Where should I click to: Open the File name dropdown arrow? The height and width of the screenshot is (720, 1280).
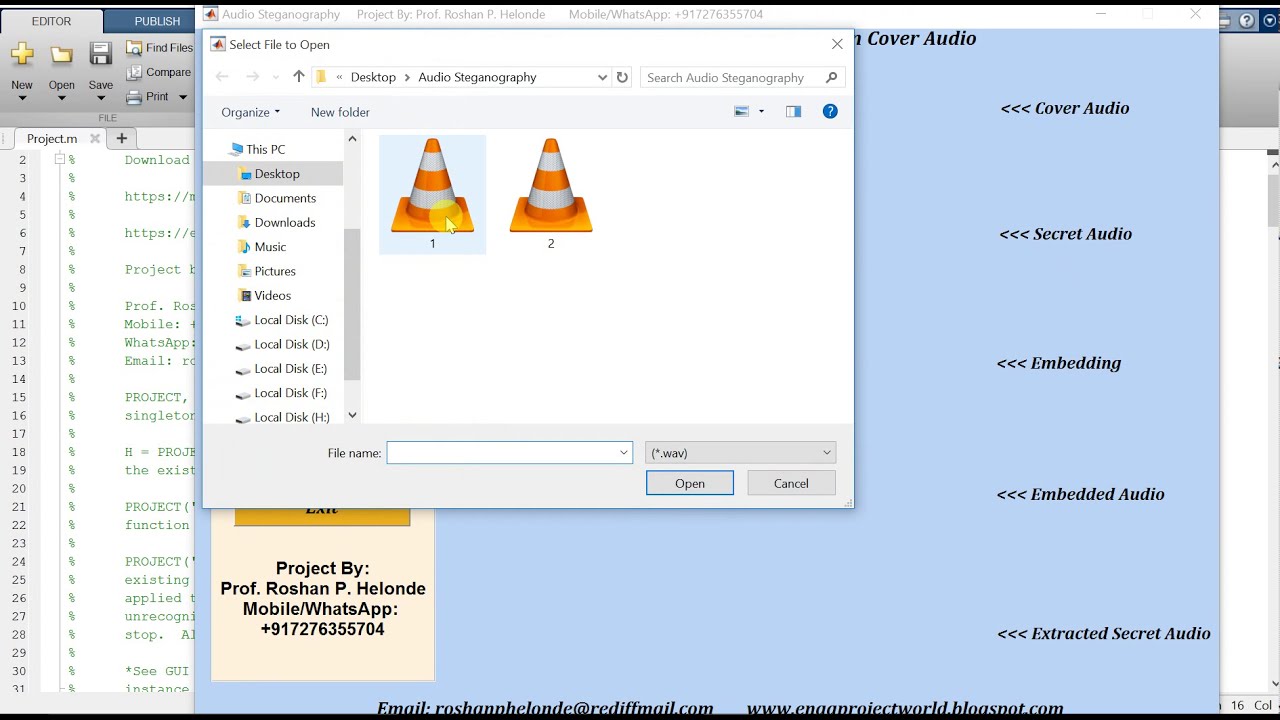(x=624, y=453)
